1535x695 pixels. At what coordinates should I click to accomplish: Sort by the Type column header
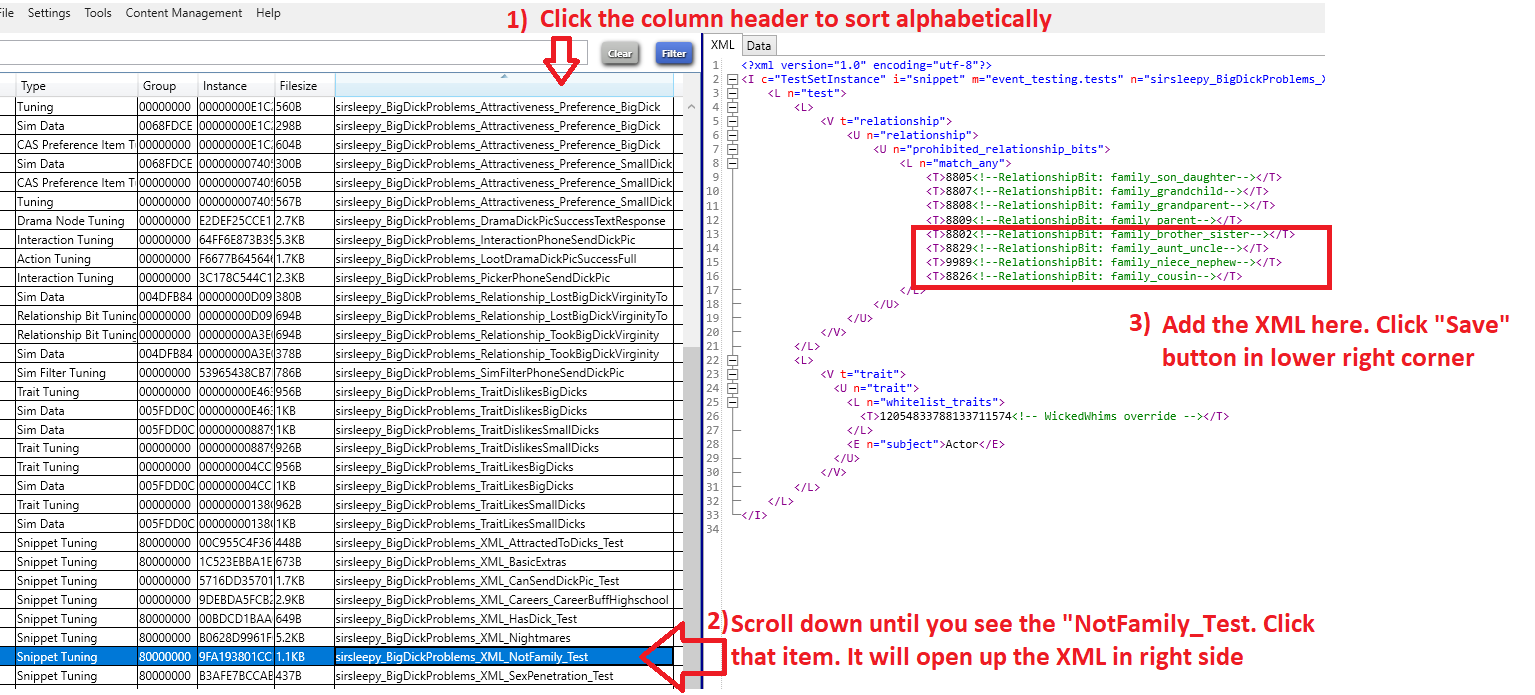(x=76, y=86)
